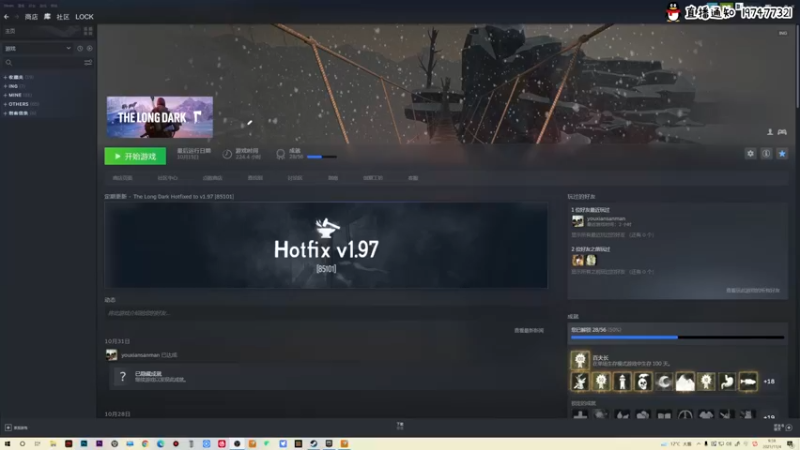800x450 pixels.
Task: Open File Explorer in the taskbar
Action: [x=53, y=444]
